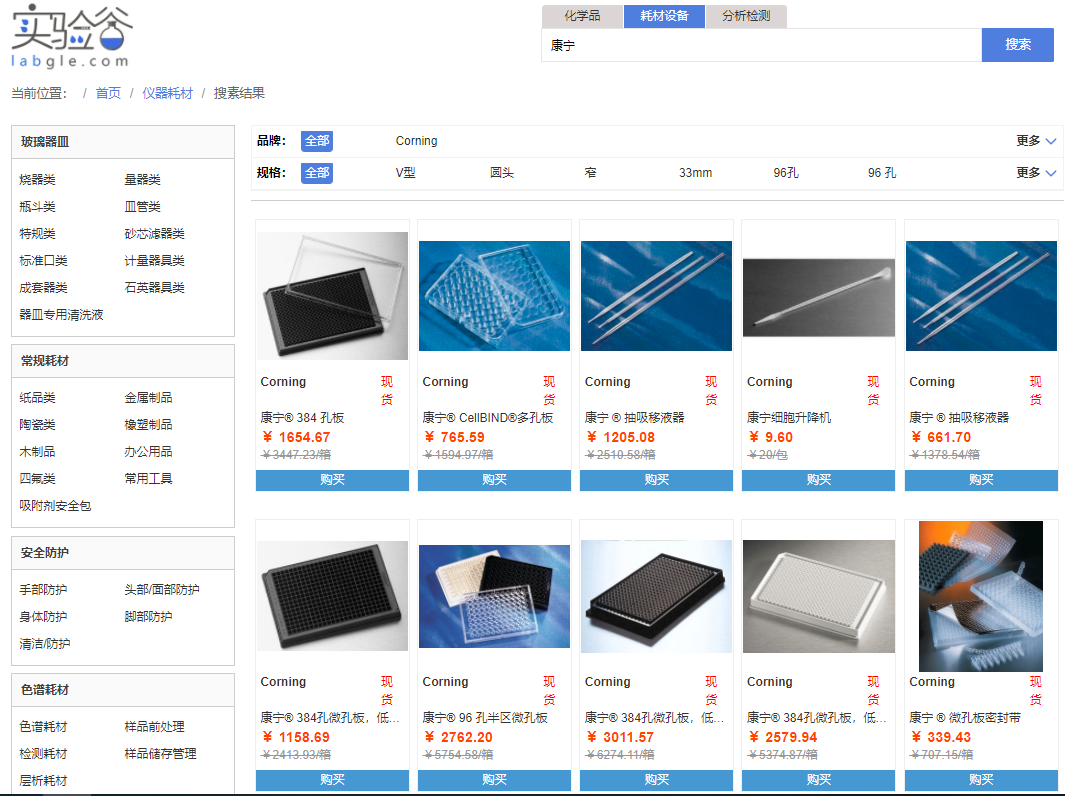Open the 检测耗材 category
1065x796 pixels.
coord(43,754)
